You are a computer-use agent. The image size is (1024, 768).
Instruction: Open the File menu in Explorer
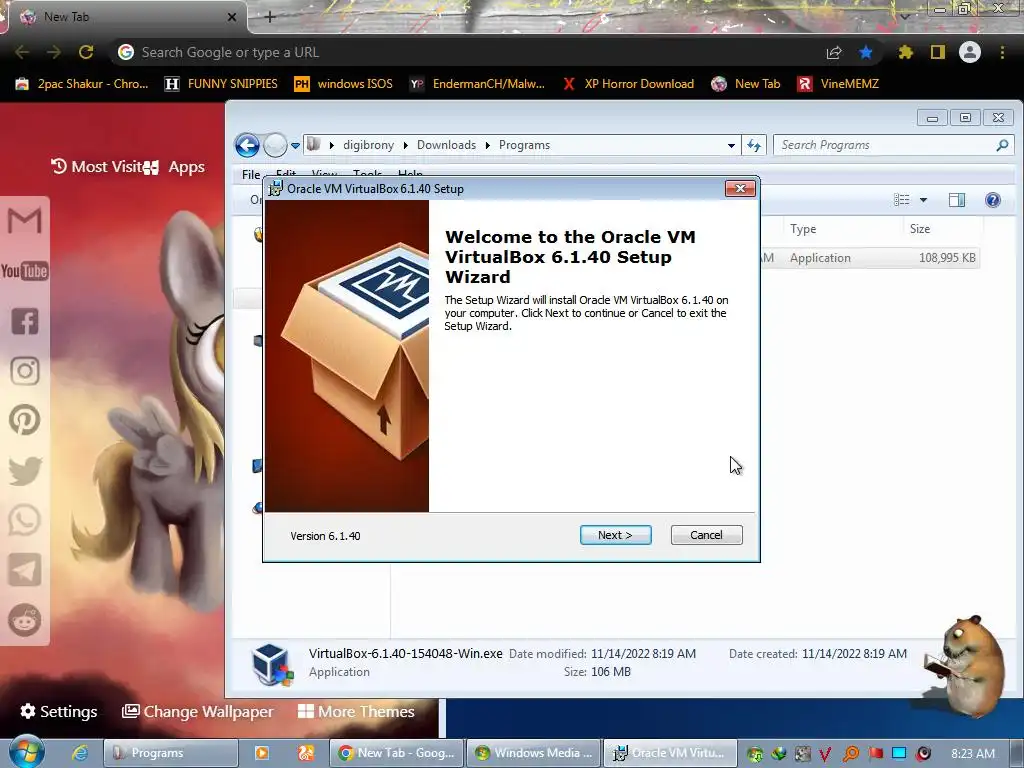pyautogui.click(x=251, y=174)
